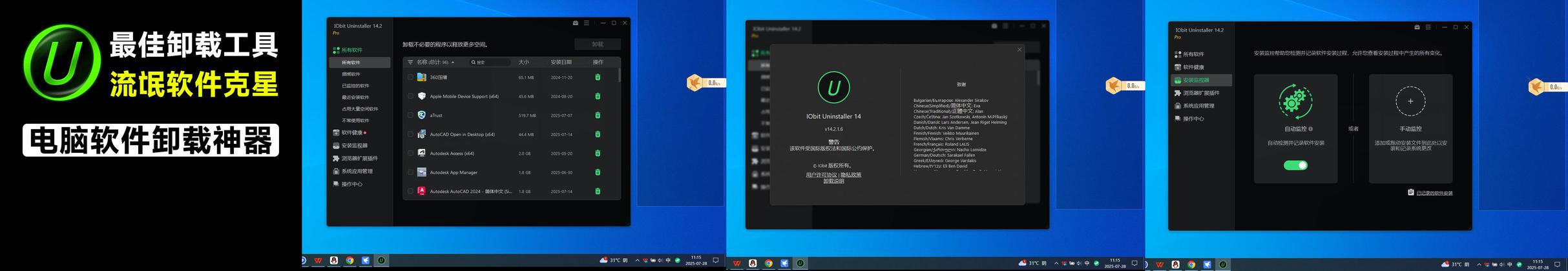1568x271 pixels.
Task: Select the highlighted 所有软件 sub-item
Action: [359, 63]
